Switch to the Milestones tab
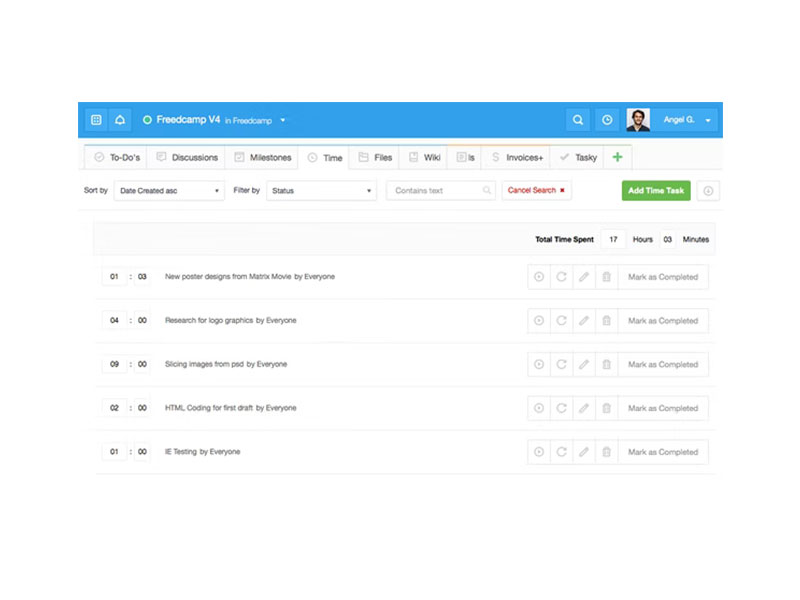800x600 pixels. click(262, 158)
